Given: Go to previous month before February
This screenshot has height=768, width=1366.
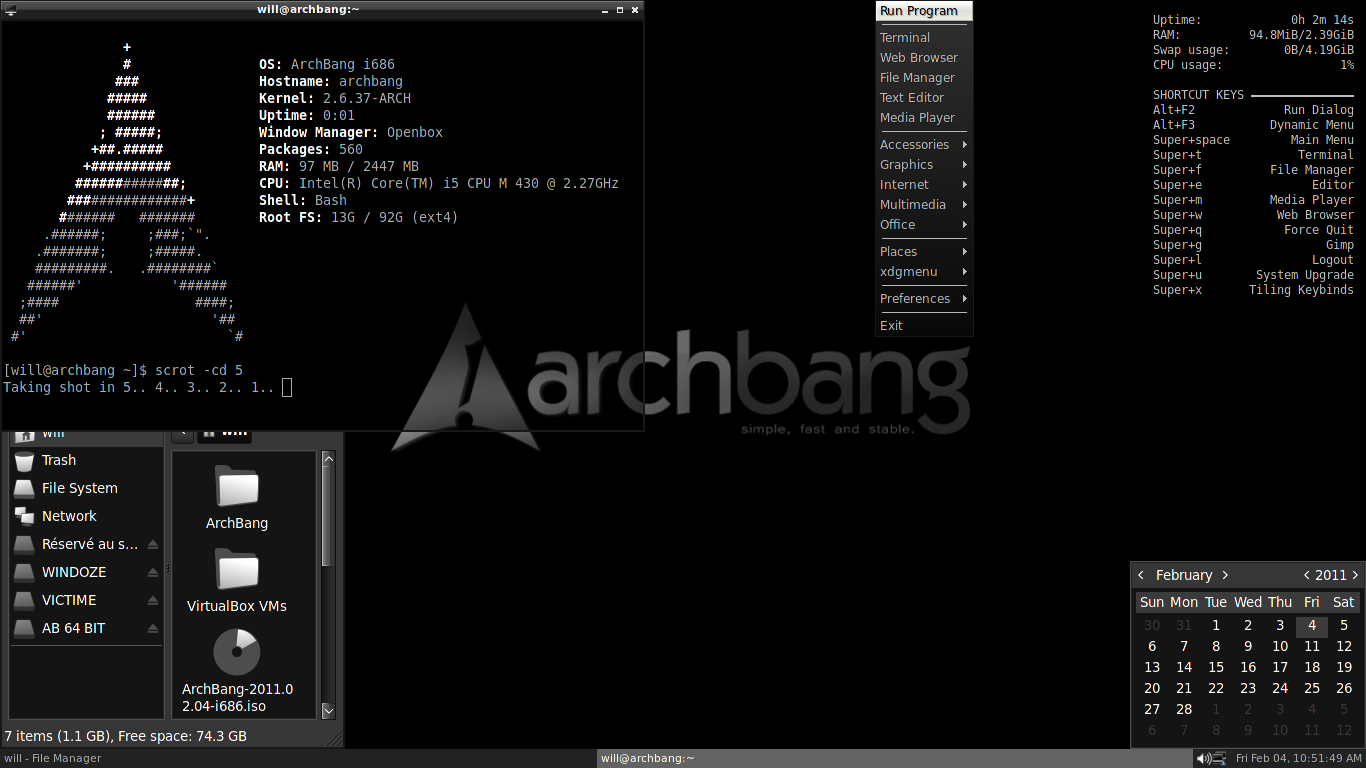Looking at the screenshot, I should [1141, 575].
